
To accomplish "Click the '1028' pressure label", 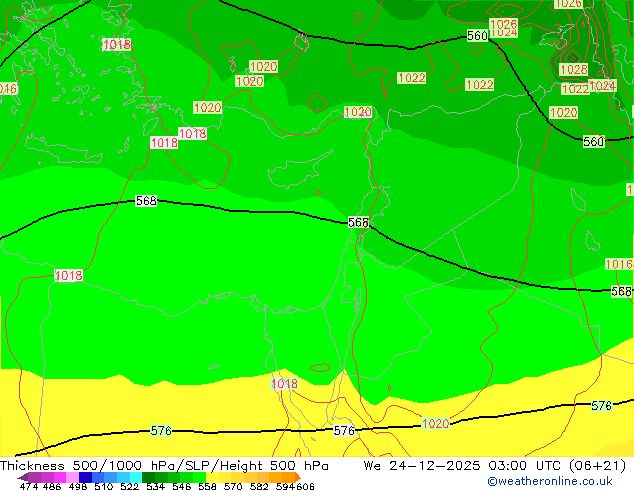I will [573, 69].
